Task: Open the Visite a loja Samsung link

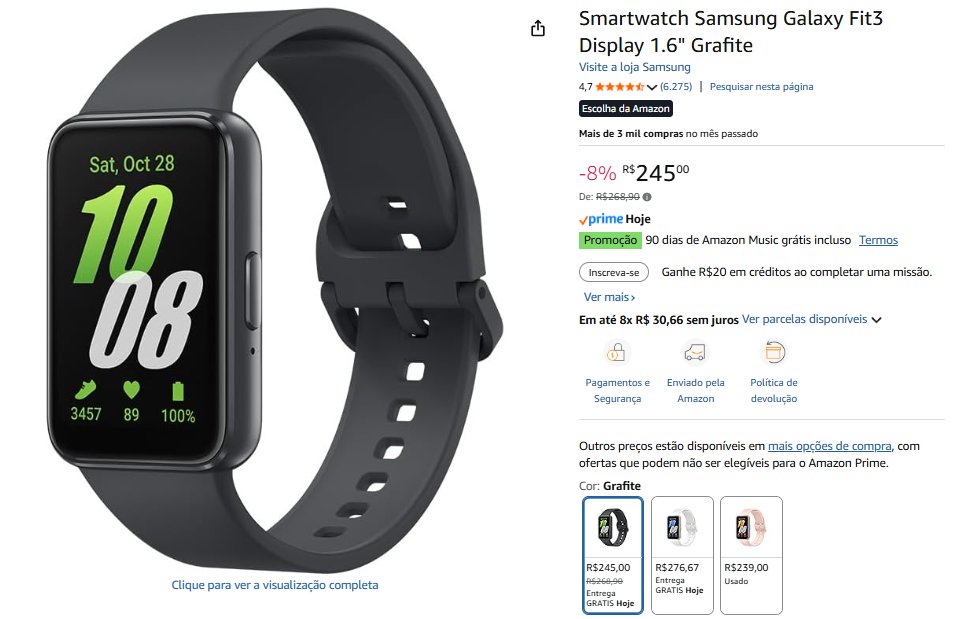Action: coord(635,67)
